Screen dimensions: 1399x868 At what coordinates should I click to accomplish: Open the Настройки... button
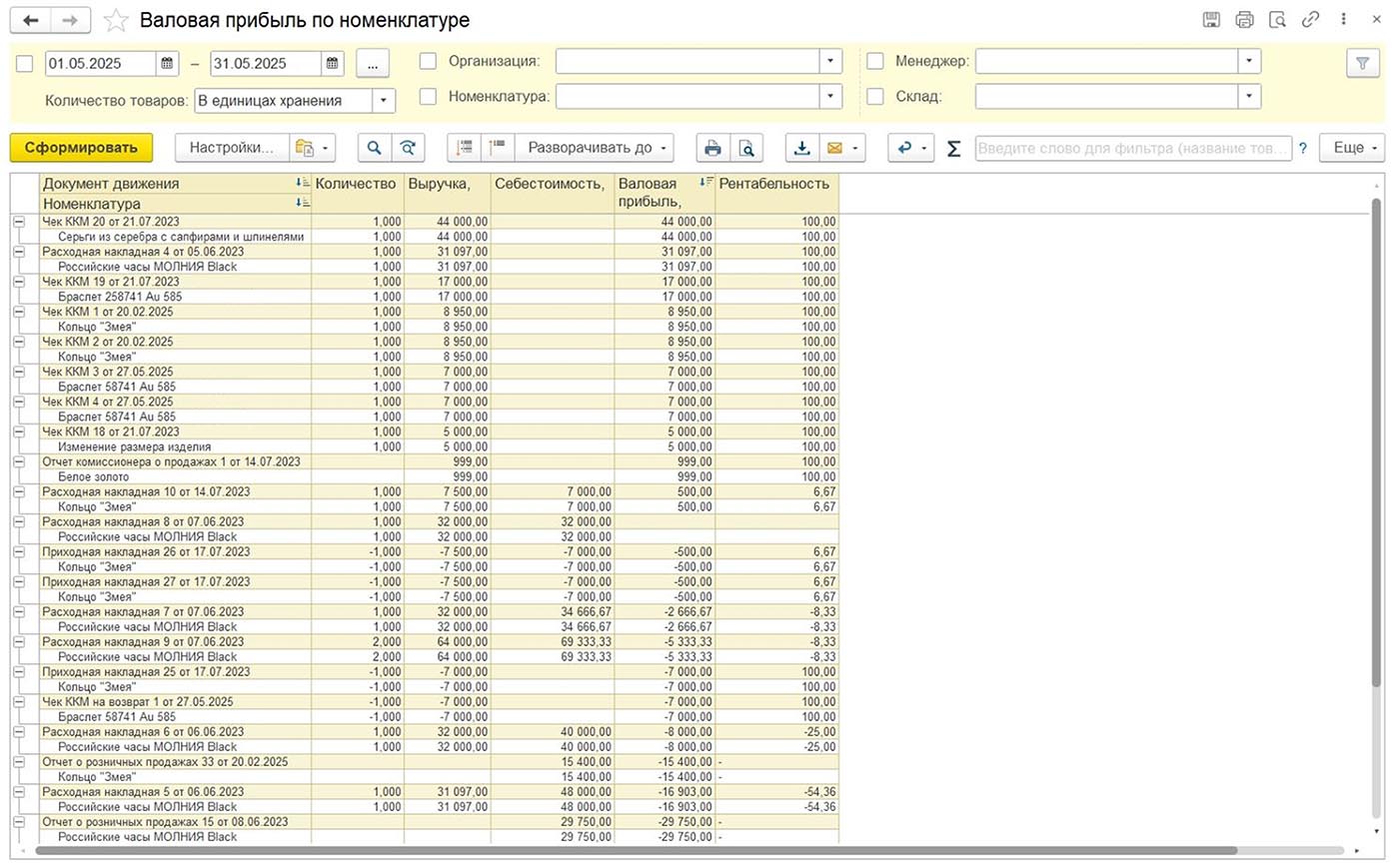pos(232,148)
